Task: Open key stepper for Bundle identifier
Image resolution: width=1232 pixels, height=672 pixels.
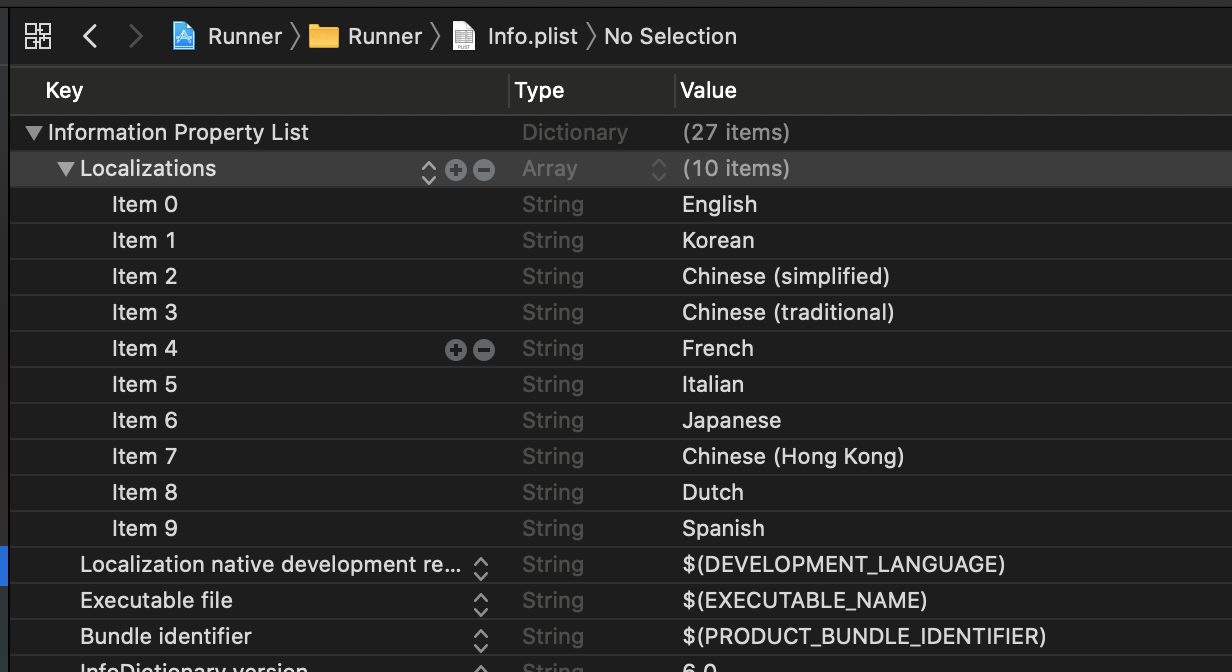Action: pyautogui.click(x=481, y=640)
